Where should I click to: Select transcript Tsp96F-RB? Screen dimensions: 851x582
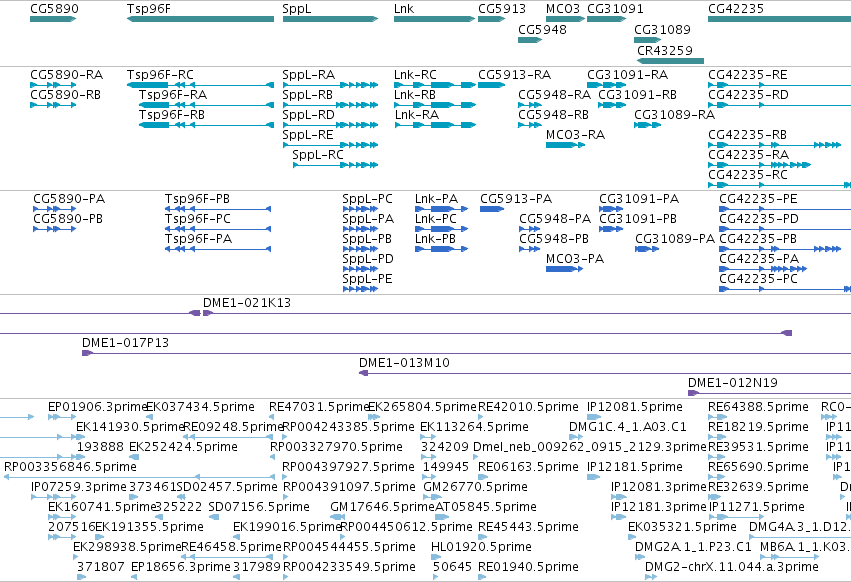click(x=206, y=125)
